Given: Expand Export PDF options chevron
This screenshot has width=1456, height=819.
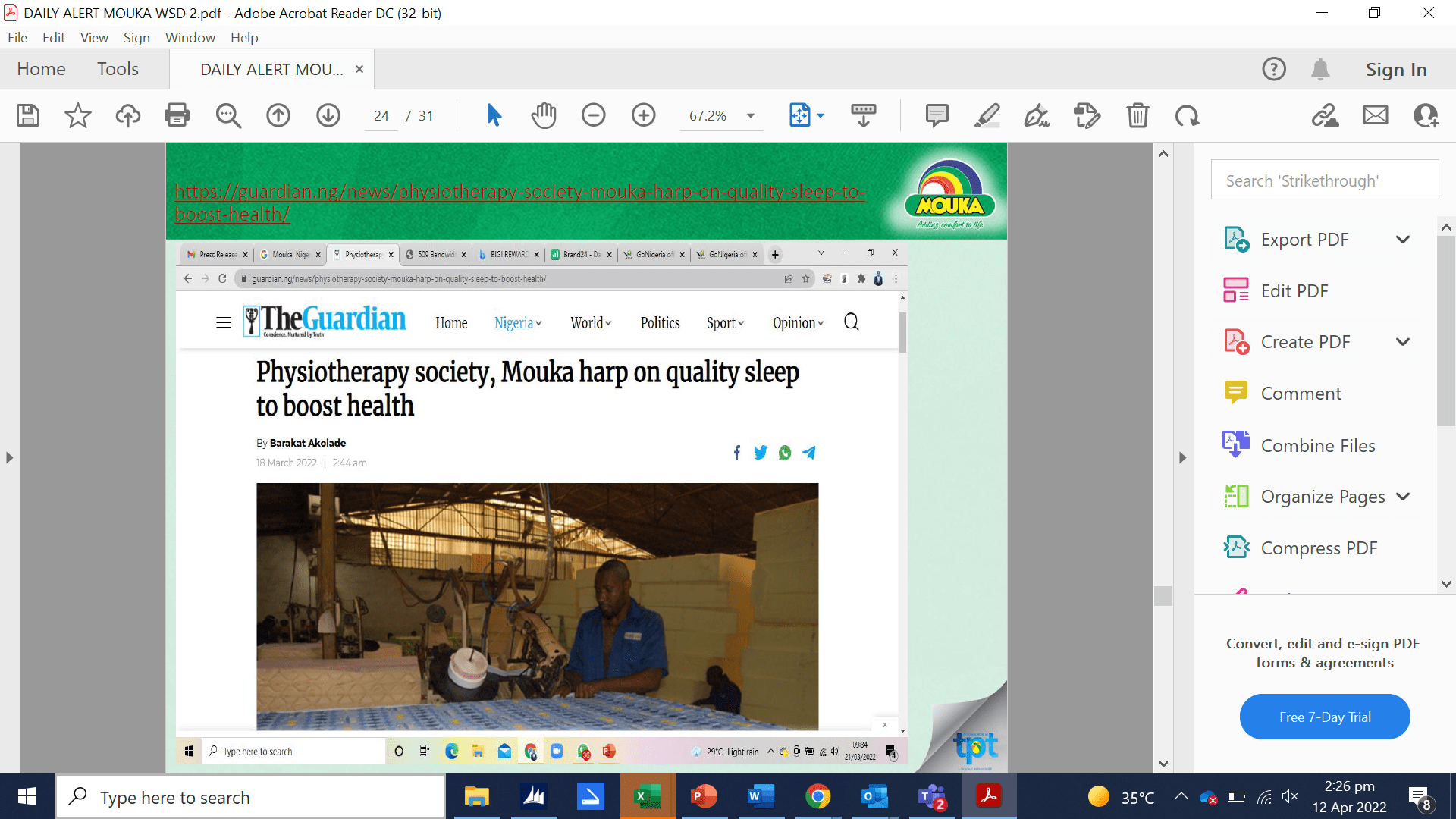Looking at the screenshot, I should click(x=1403, y=240).
